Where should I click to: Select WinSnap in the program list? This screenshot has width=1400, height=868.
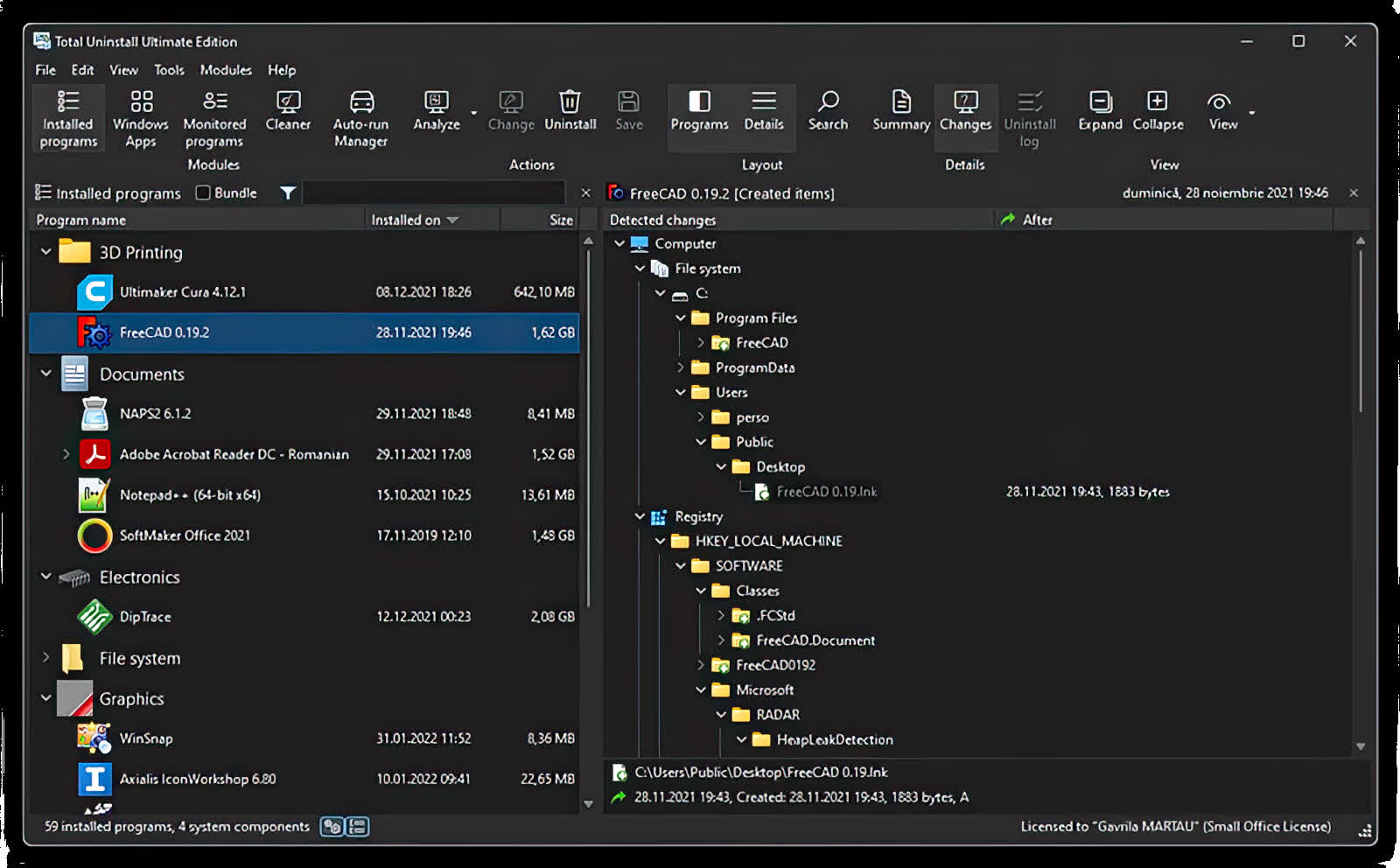[x=304, y=738]
